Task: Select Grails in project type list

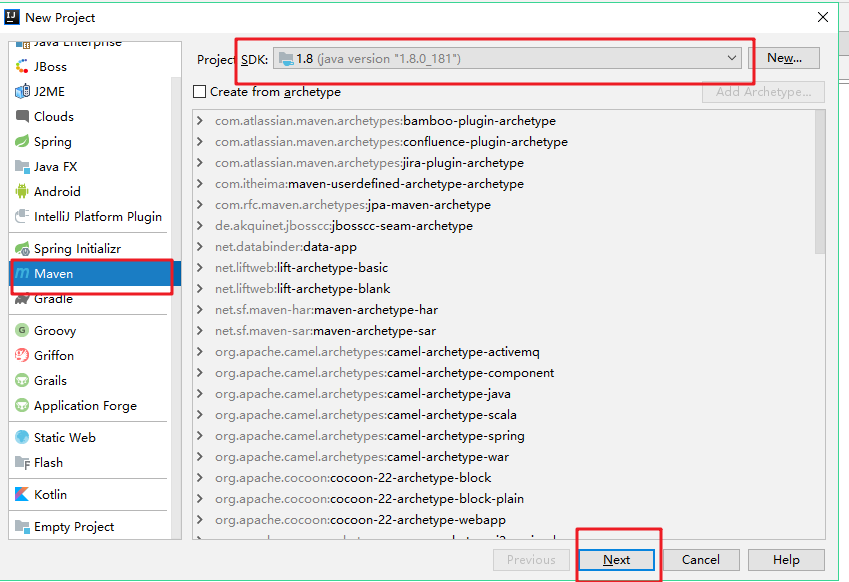Action: tap(89, 380)
